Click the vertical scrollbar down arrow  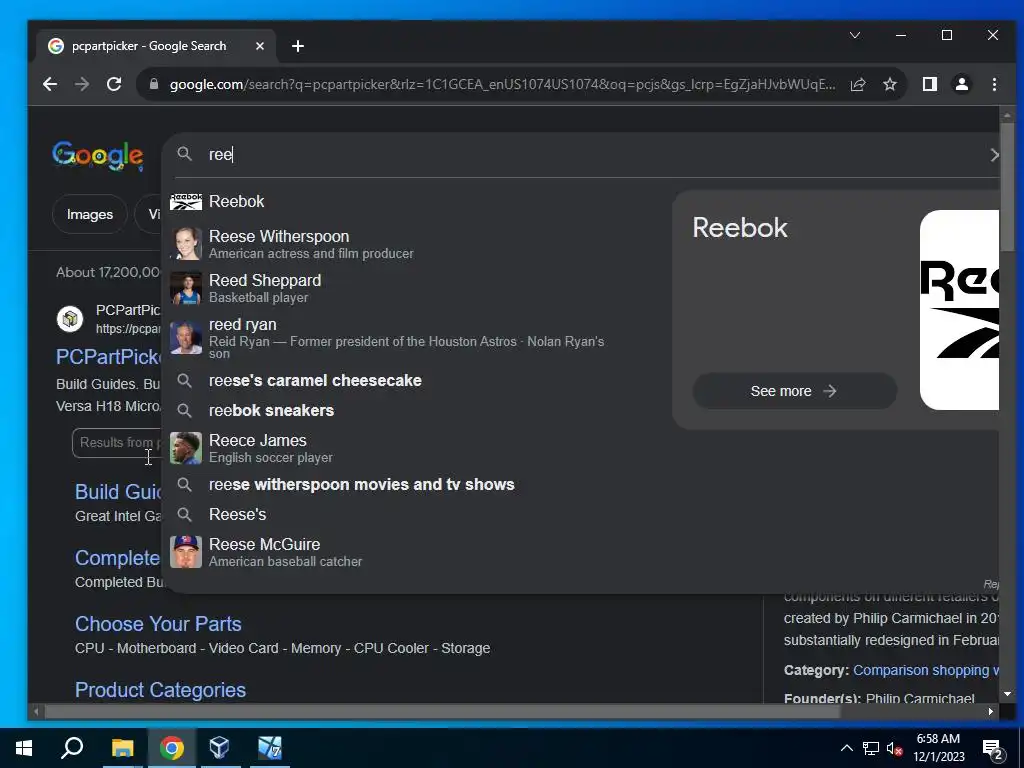pos(1007,694)
